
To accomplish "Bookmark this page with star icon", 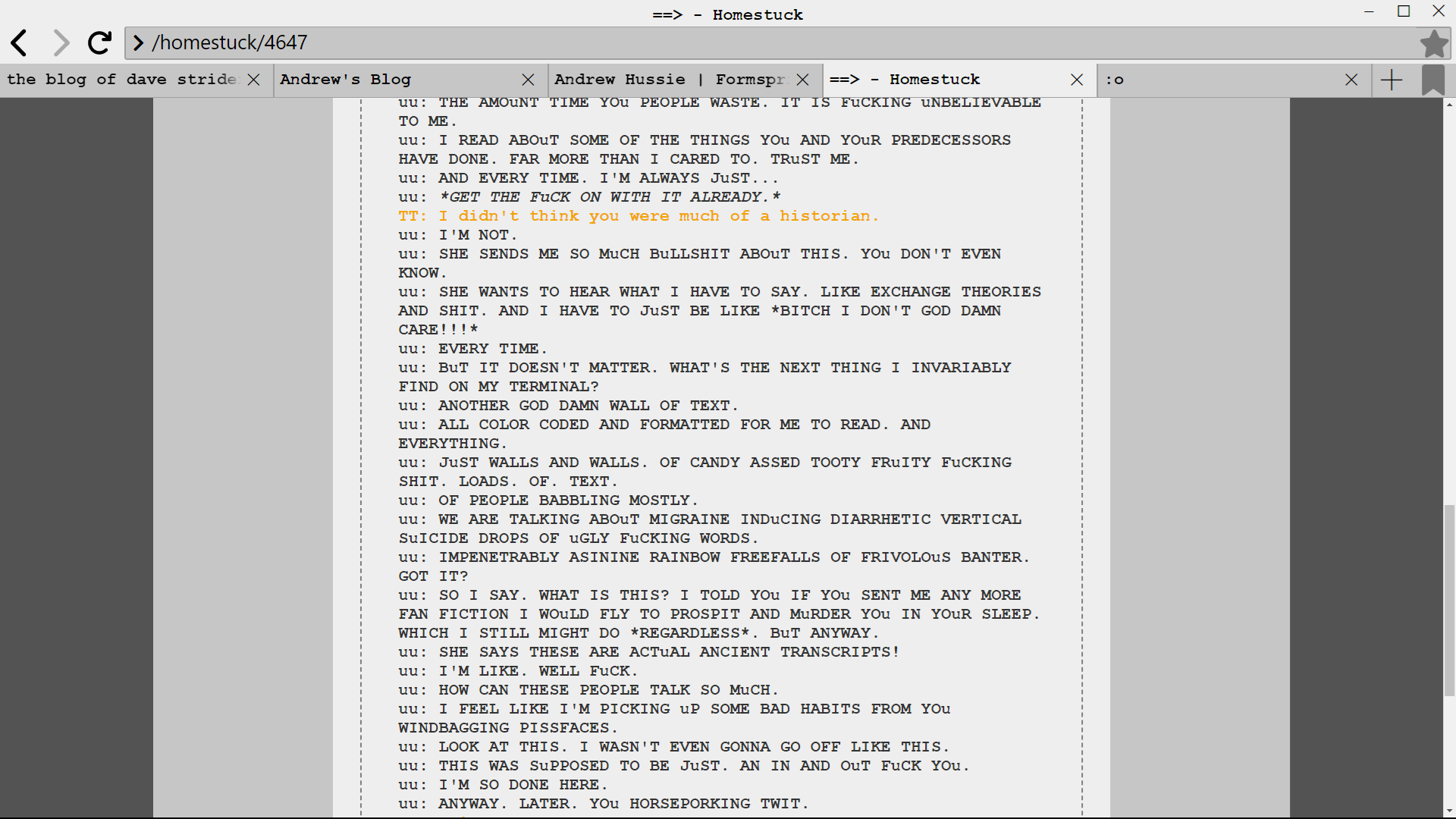I will pos(1433,43).
